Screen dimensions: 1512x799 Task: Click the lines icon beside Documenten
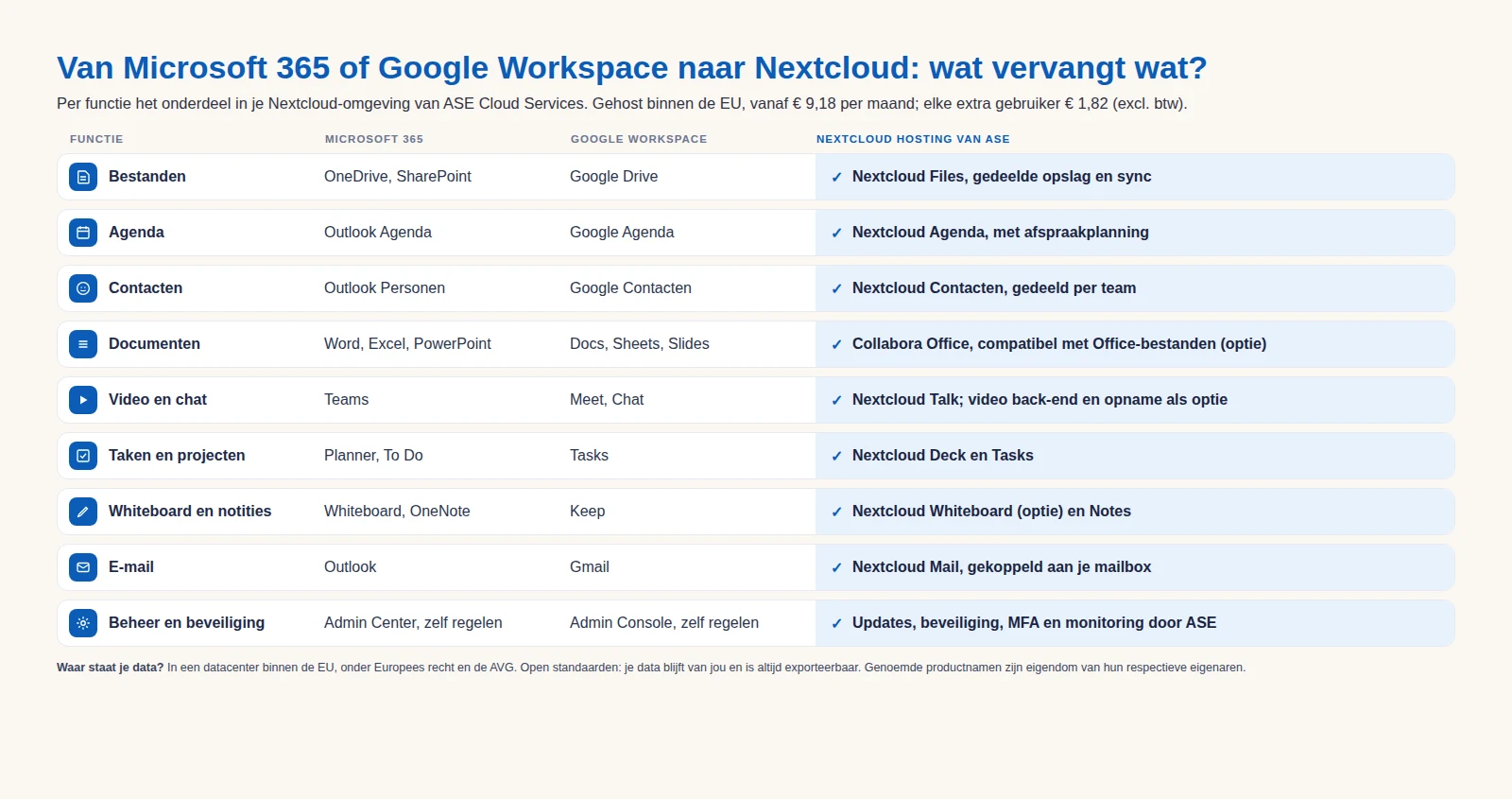click(x=83, y=344)
